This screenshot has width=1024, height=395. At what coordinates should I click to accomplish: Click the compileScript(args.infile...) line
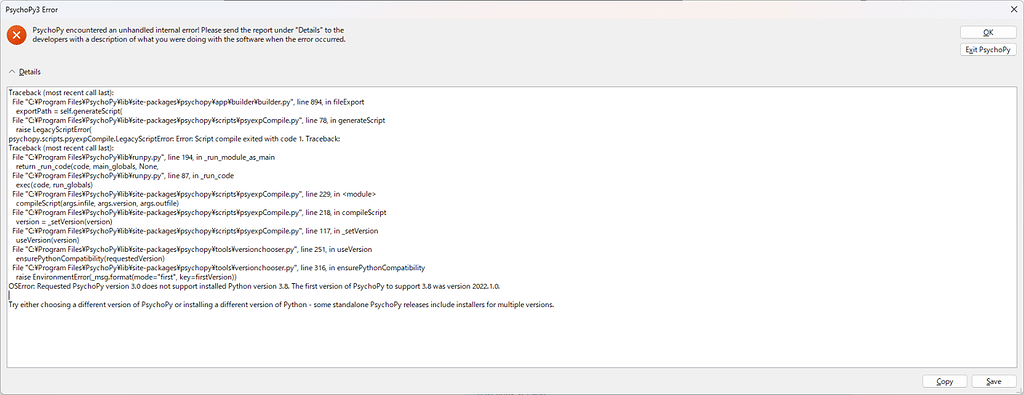click(x=97, y=203)
